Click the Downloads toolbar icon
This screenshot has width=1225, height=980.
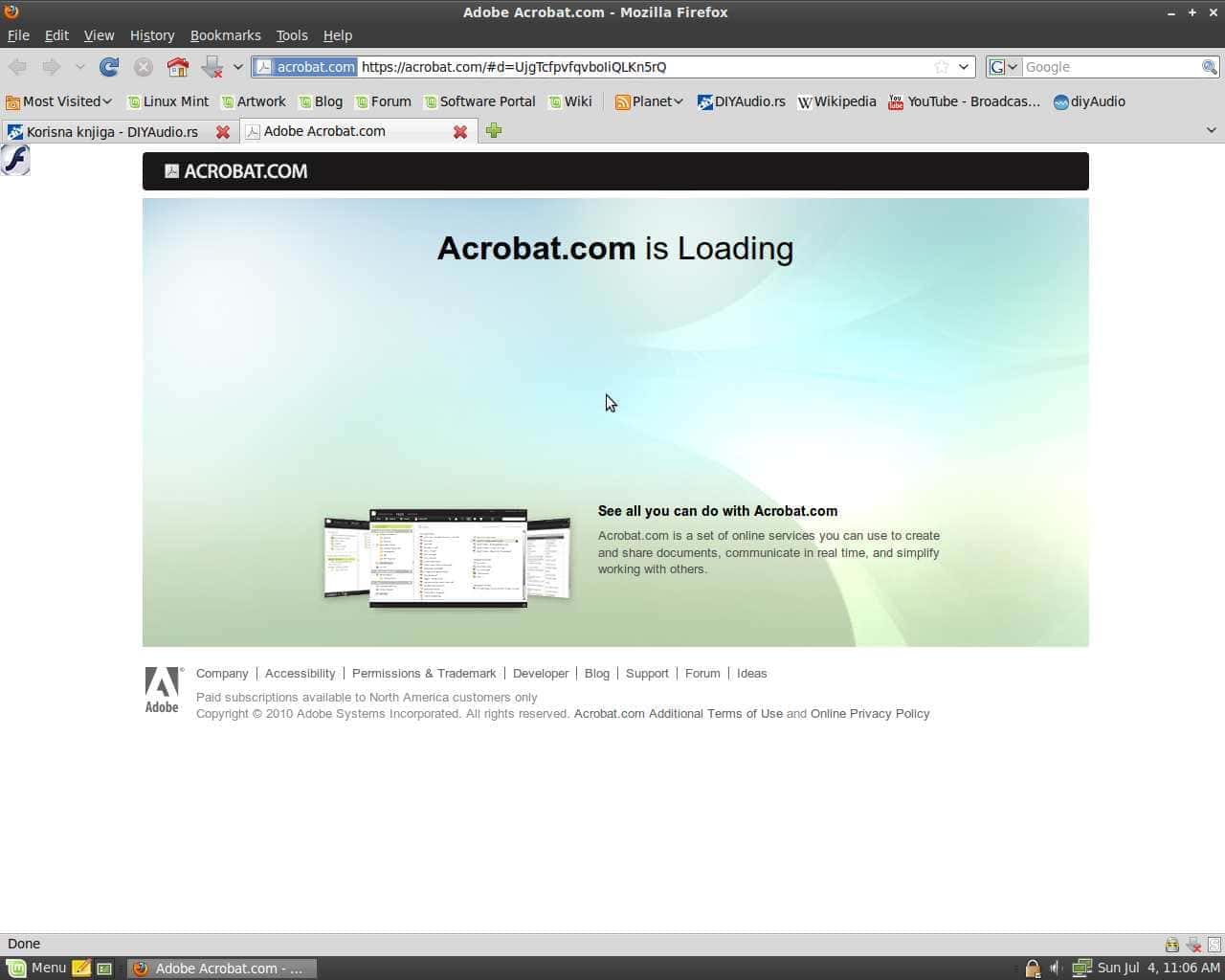click(212, 67)
